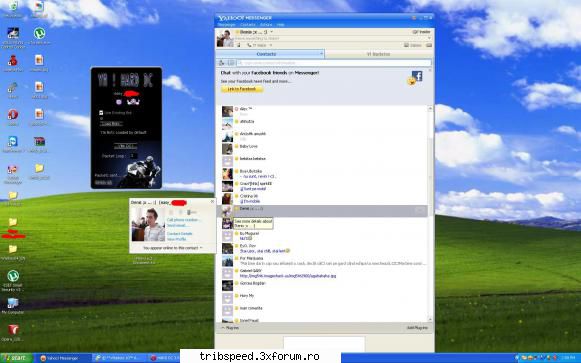Open Contact Details from the contact card
Viewport: 581px width, 363px height.
pyautogui.click(x=180, y=234)
